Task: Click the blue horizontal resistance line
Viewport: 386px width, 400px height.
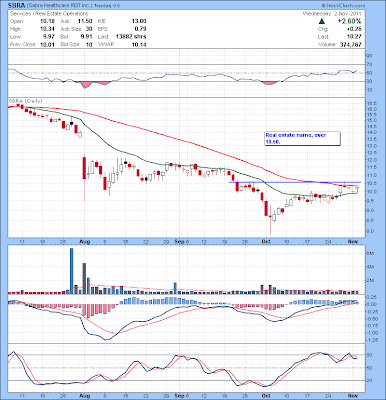Action: coord(295,182)
